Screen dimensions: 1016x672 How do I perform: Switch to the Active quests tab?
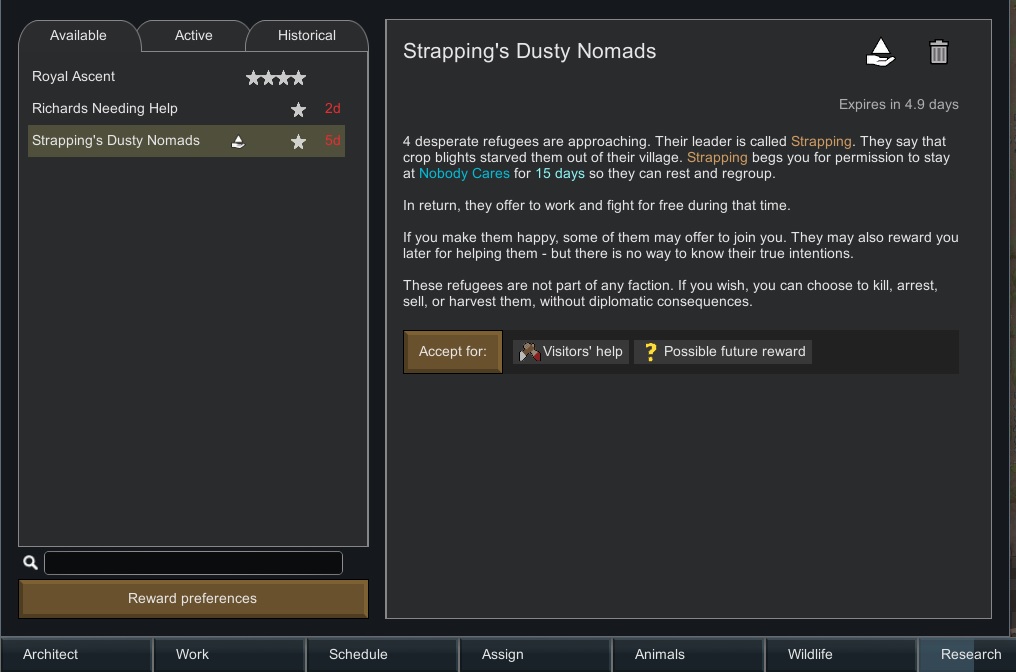(x=193, y=36)
